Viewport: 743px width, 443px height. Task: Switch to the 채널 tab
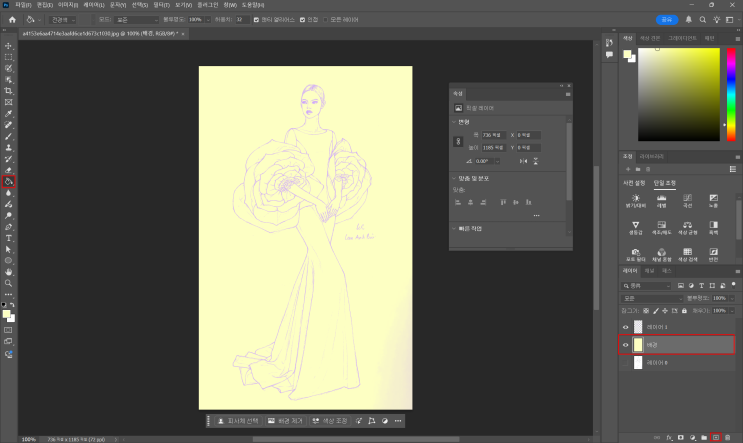[x=649, y=271]
